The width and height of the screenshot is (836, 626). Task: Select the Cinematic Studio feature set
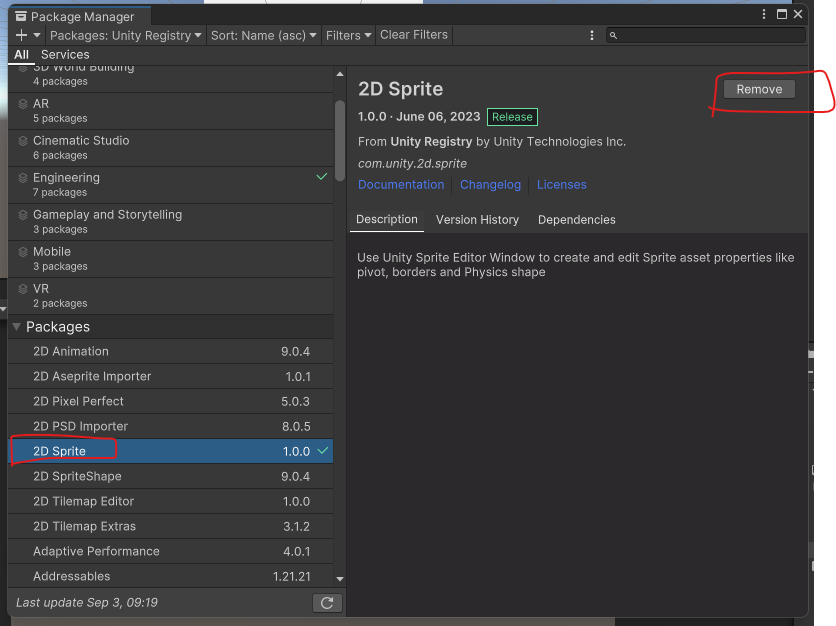(171, 148)
